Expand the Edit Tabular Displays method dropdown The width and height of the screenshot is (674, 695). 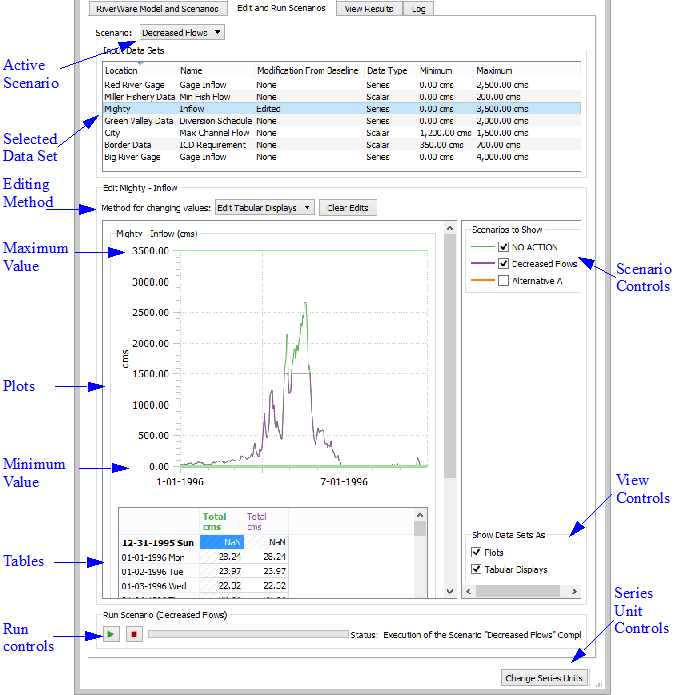[265, 208]
